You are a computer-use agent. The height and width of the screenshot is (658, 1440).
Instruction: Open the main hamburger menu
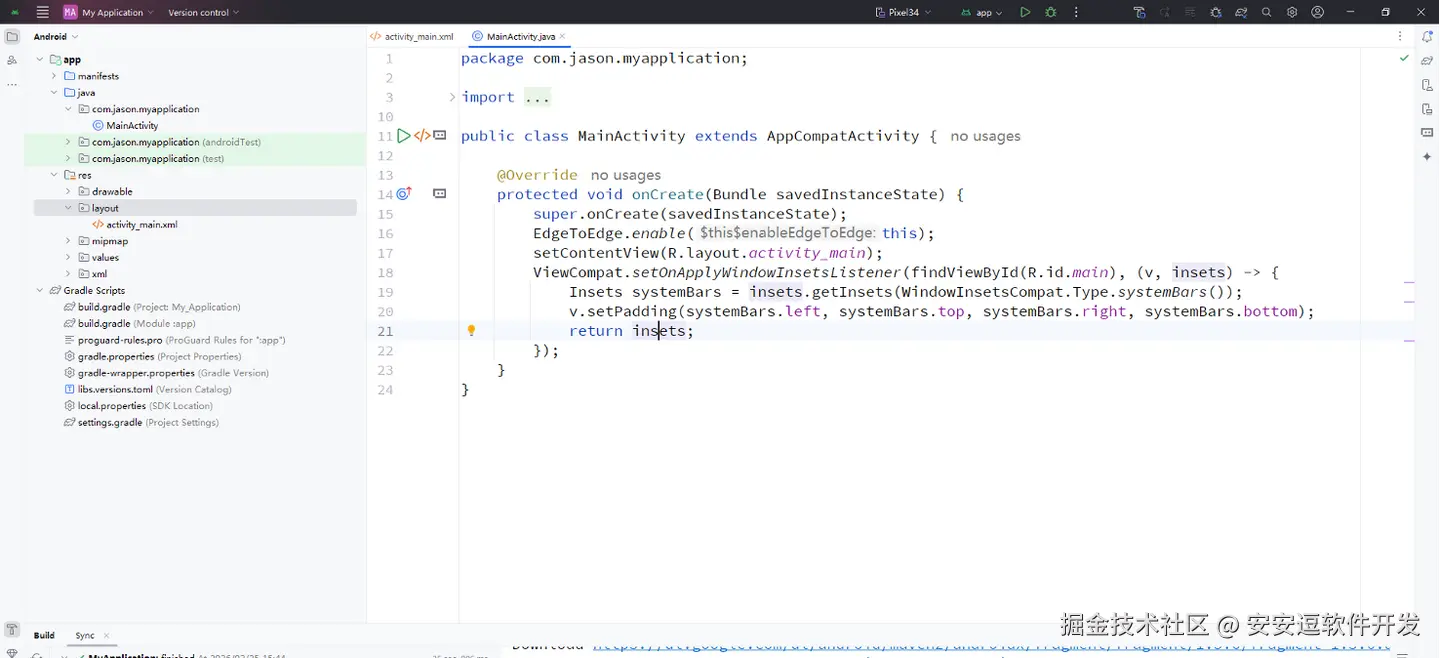click(42, 12)
